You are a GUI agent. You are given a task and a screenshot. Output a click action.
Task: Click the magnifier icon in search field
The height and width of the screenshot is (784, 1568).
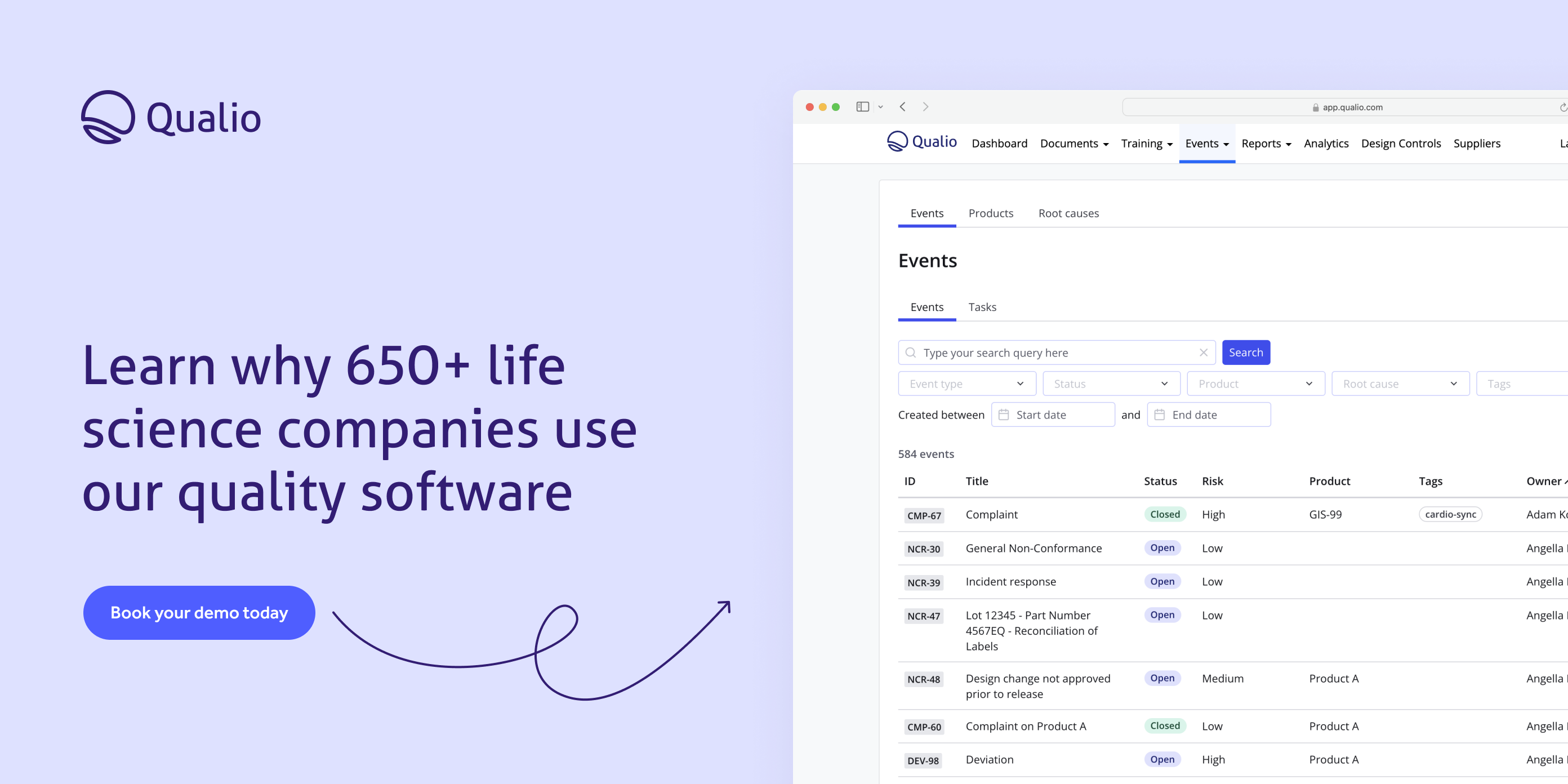pos(911,353)
